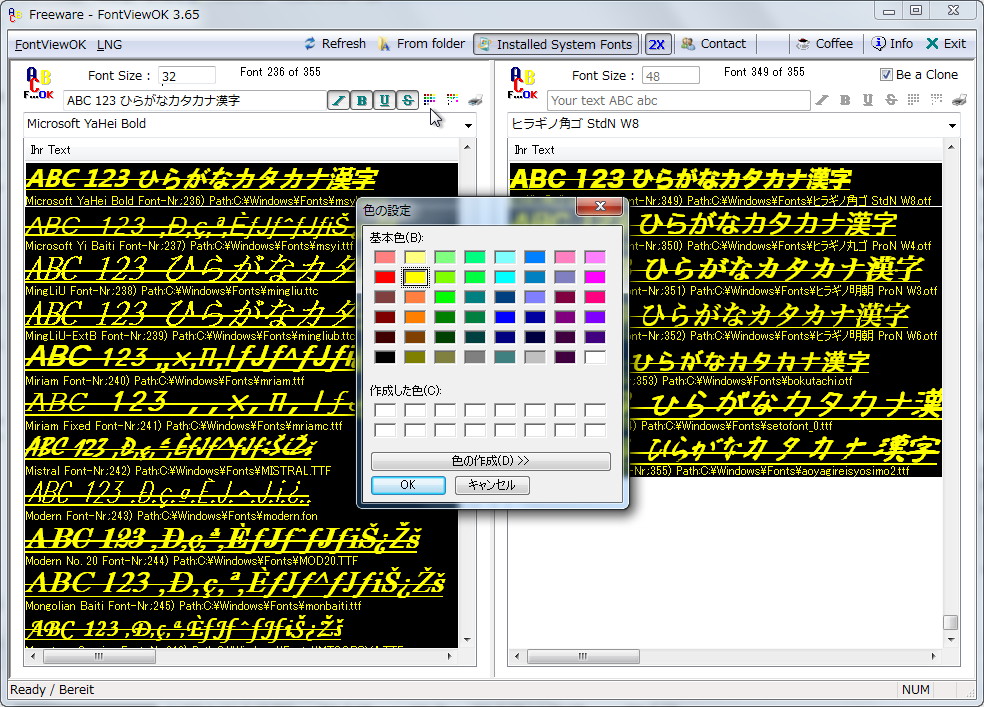Screen dimensions: 984x707
Task: Click the left preview text field
Action: point(195,100)
